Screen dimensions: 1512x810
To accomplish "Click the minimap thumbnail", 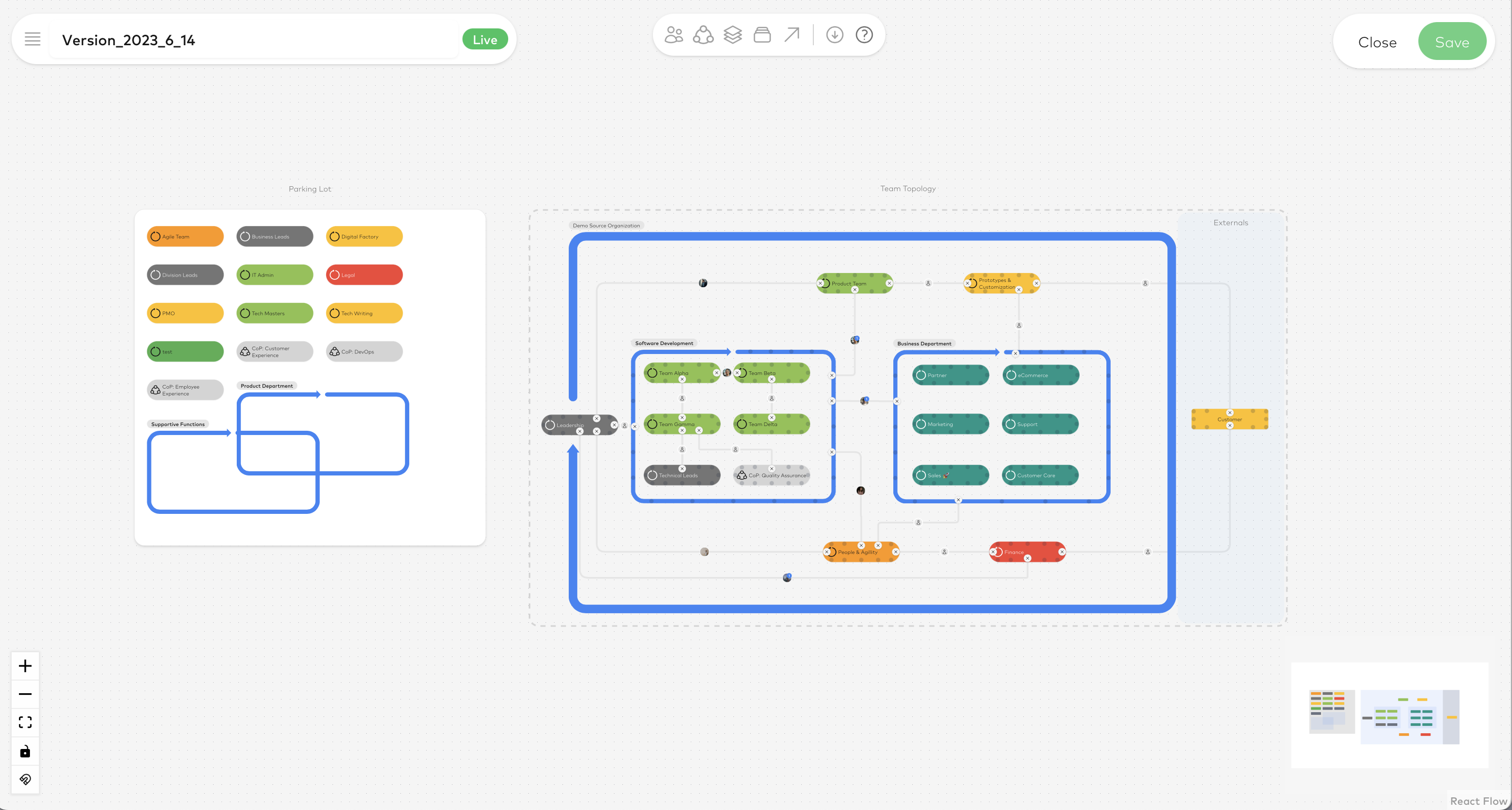I will [x=1389, y=715].
